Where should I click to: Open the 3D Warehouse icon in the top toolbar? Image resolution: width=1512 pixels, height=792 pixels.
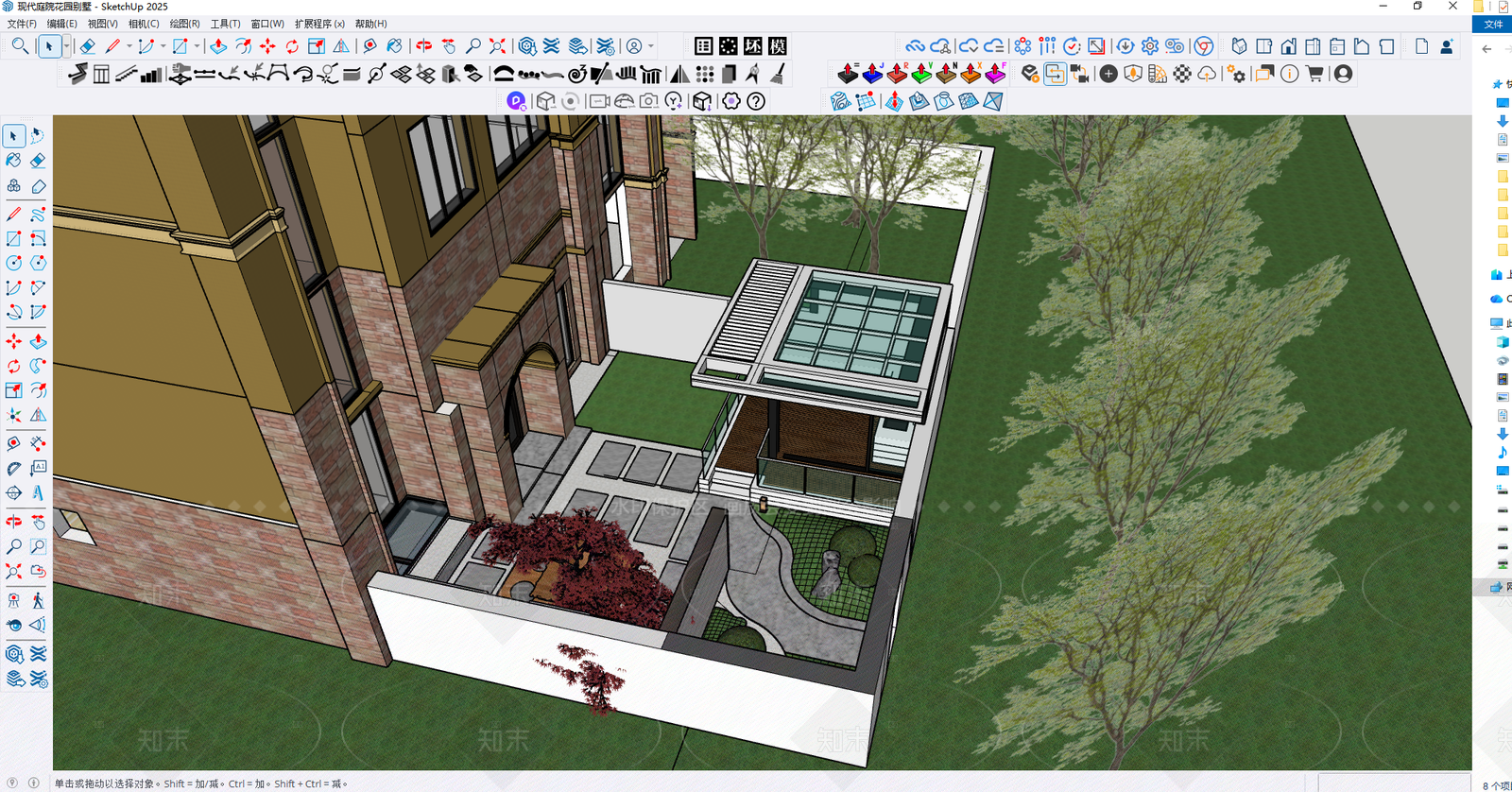click(527, 45)
